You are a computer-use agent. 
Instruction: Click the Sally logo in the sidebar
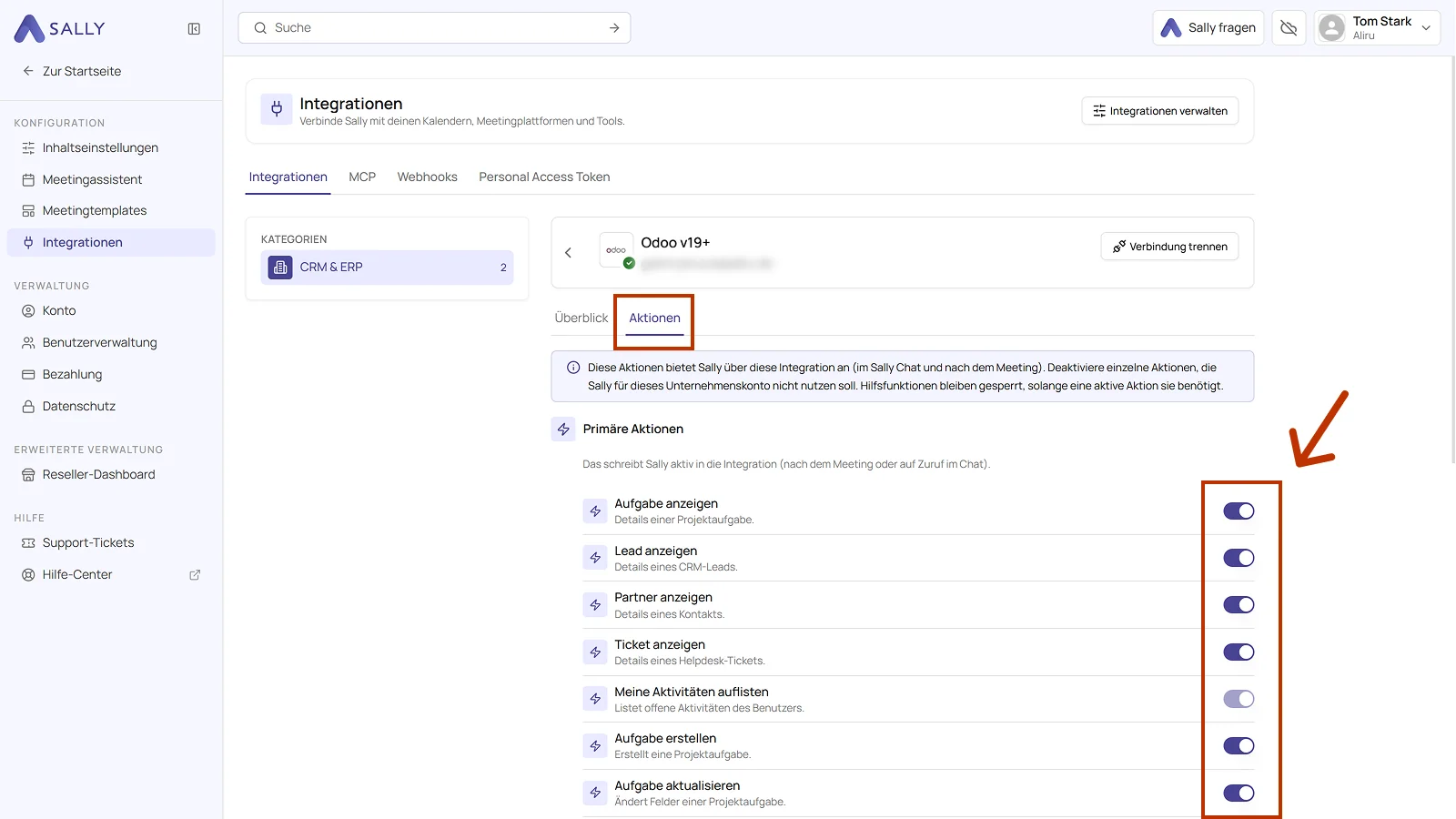(60, 28)
